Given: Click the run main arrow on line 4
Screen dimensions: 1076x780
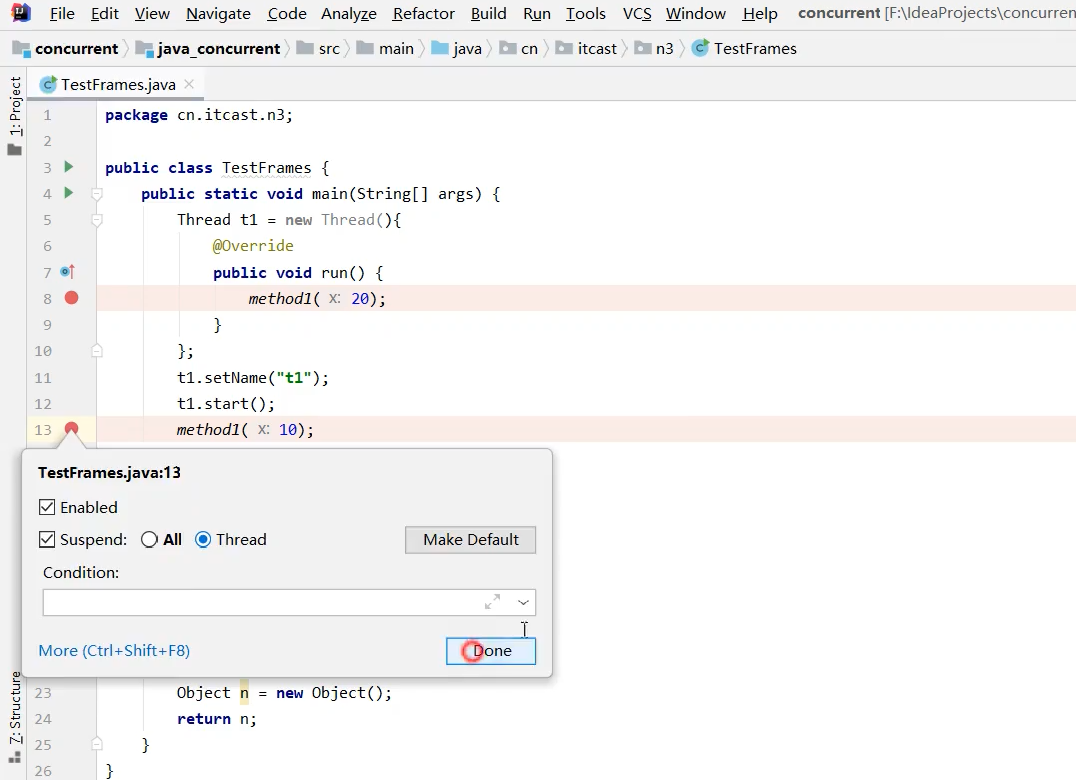Looking at the screenshot, I should (x=69, y=193).
